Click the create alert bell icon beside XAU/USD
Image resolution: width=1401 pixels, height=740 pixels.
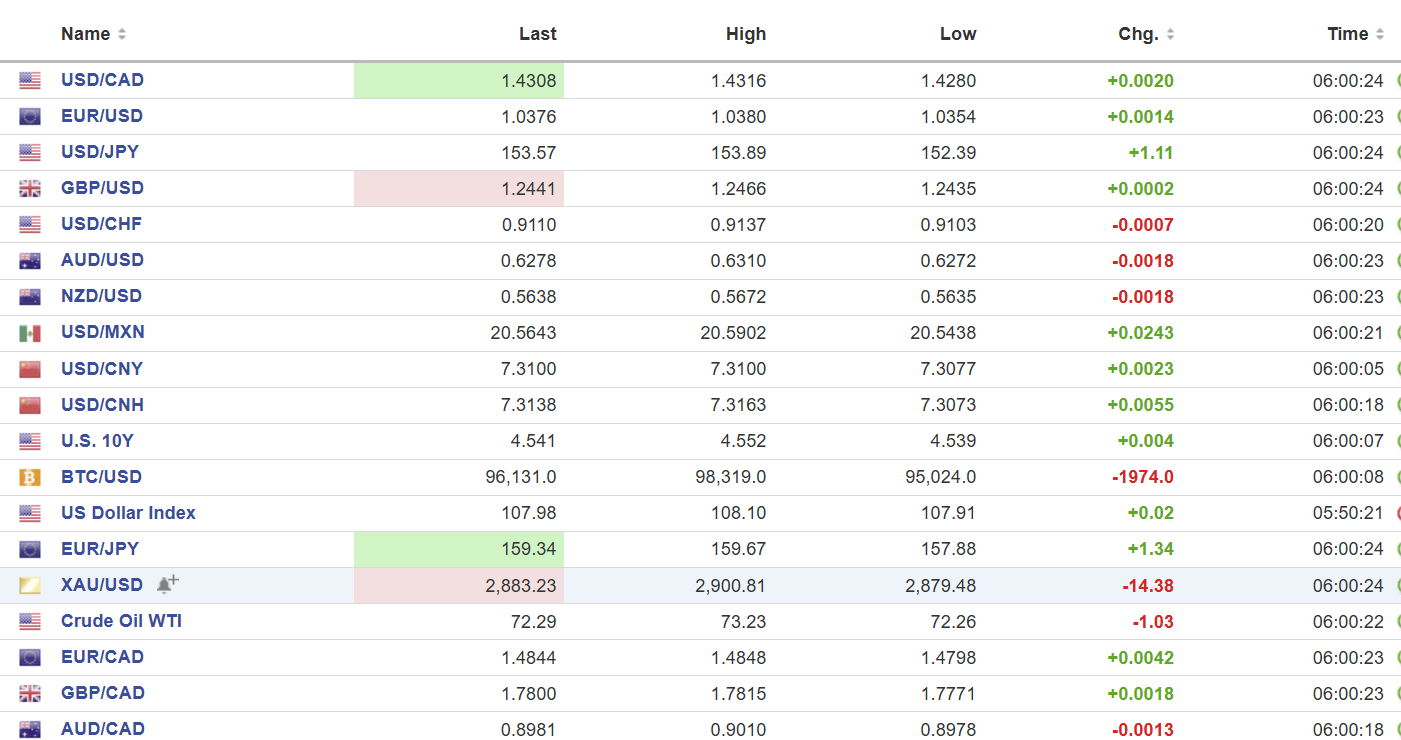(167, 584)
